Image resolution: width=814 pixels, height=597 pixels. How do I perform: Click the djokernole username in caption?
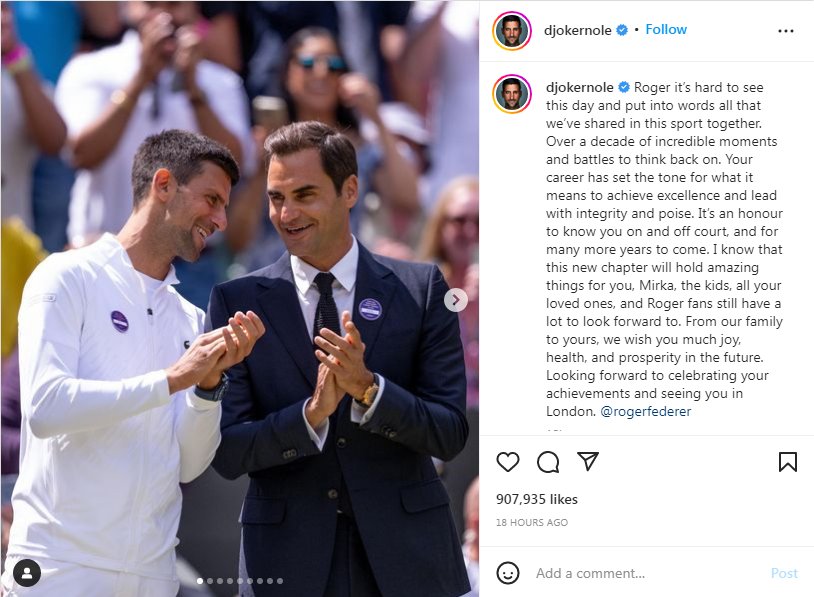click(x=579, y=87)
